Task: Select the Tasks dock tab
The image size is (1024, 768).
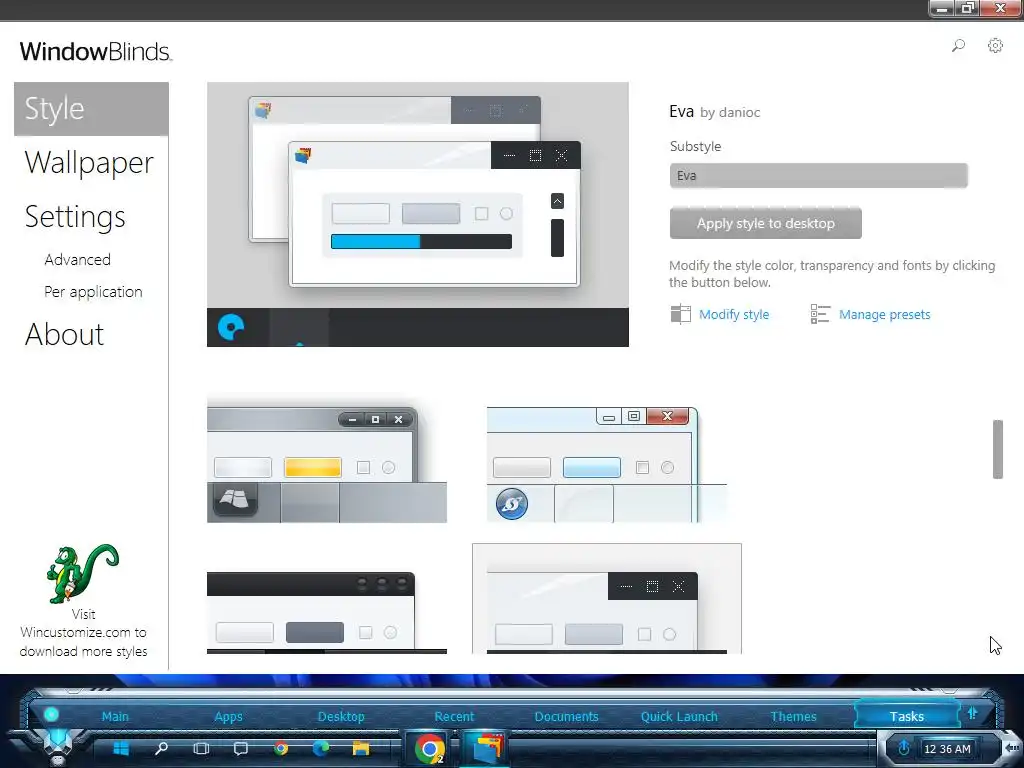Action: tap(906, 716)
